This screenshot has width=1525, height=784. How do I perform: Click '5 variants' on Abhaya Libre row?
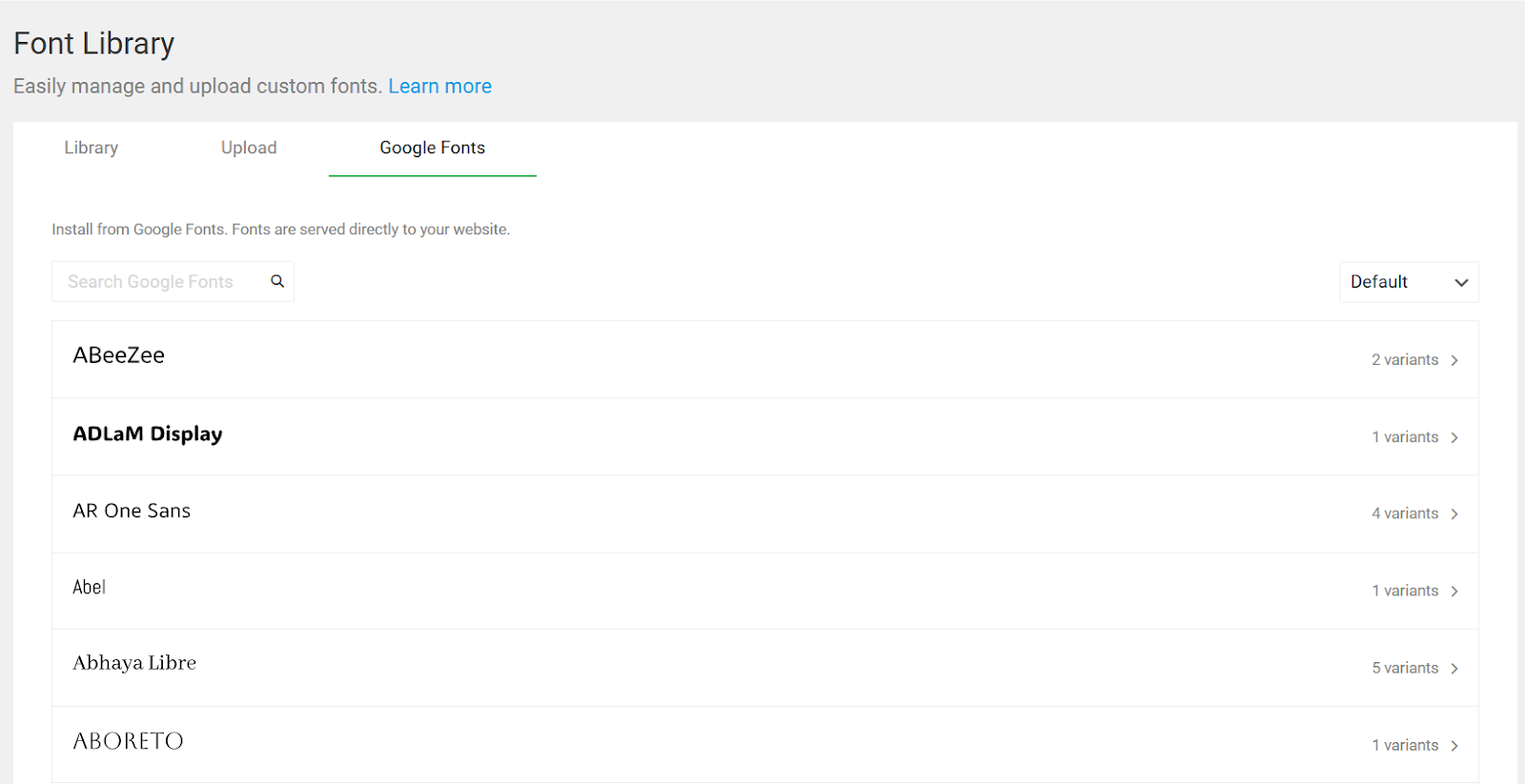1405,668
